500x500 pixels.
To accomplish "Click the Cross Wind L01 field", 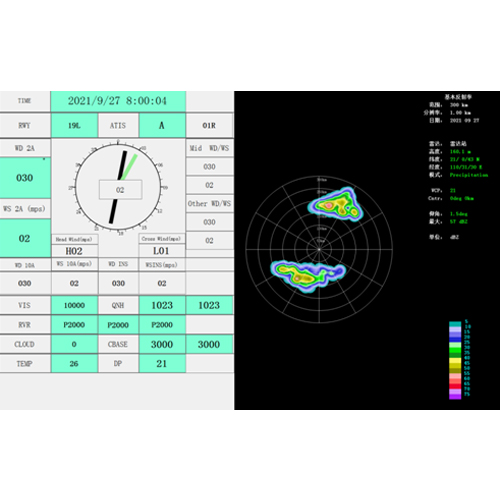I will tap(162, 251).
